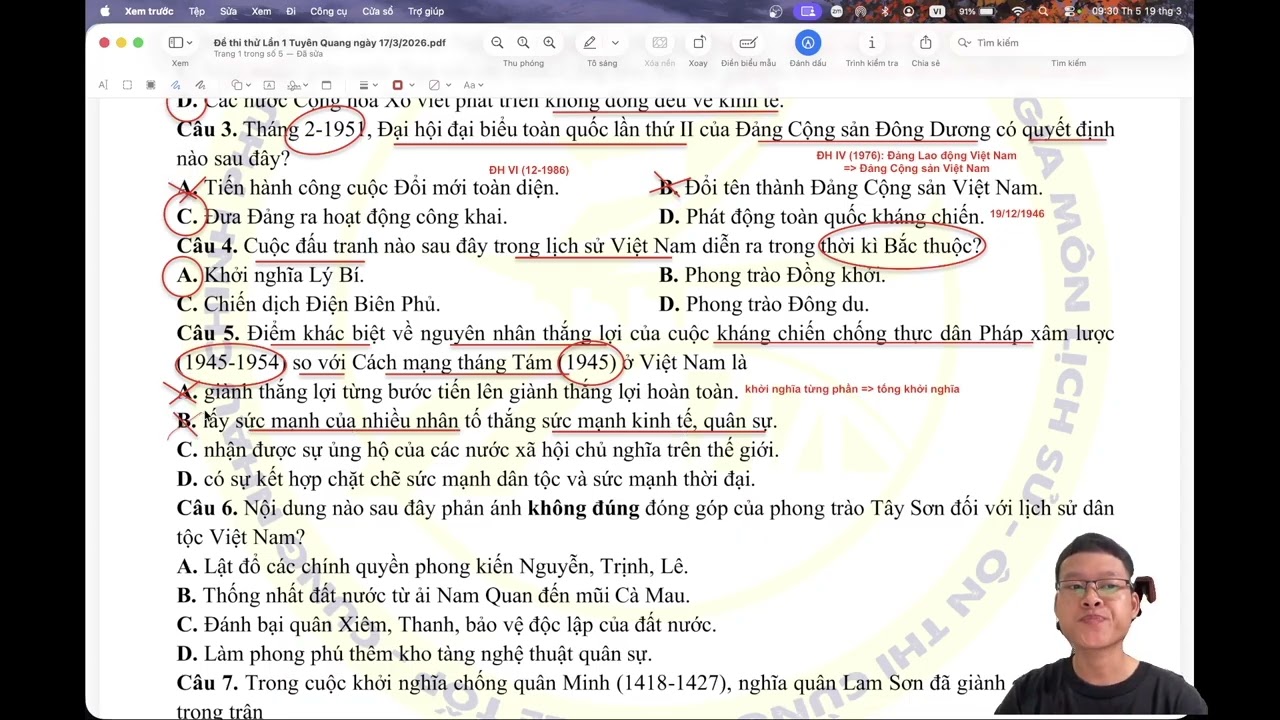The image size is (1280, 720).
Task: Toggle the Đánh dấu markup toolbar
Action: point(808,43)
